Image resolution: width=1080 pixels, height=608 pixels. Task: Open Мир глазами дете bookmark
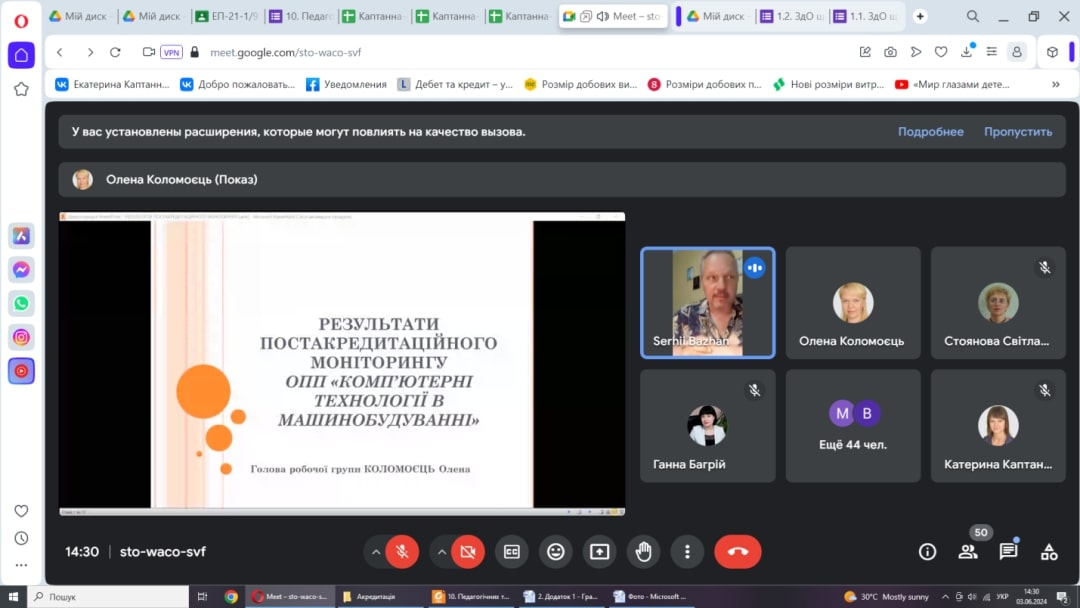pyautogui.click(x=953, y=84)
